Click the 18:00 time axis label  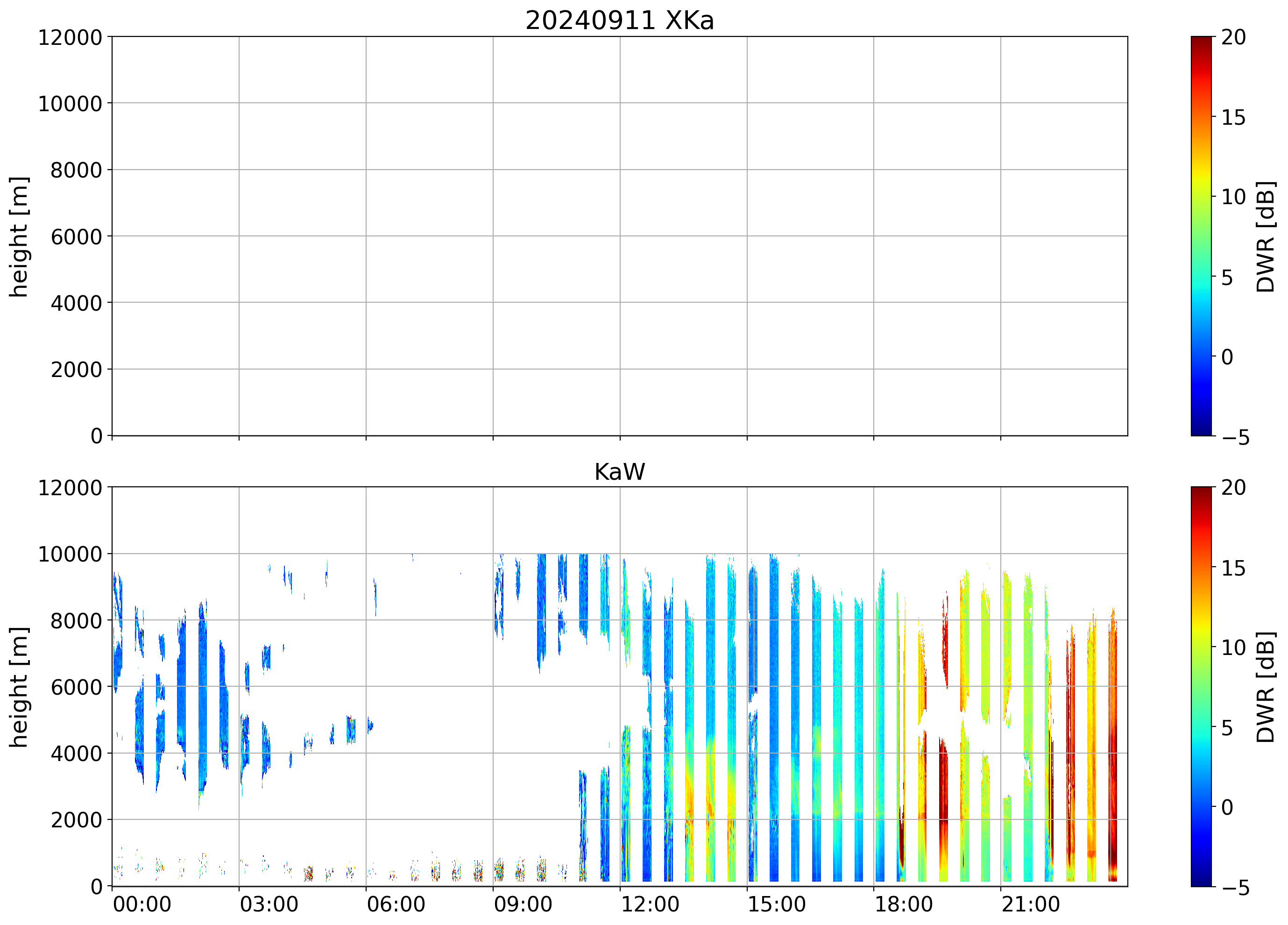[x=903, y=904]
